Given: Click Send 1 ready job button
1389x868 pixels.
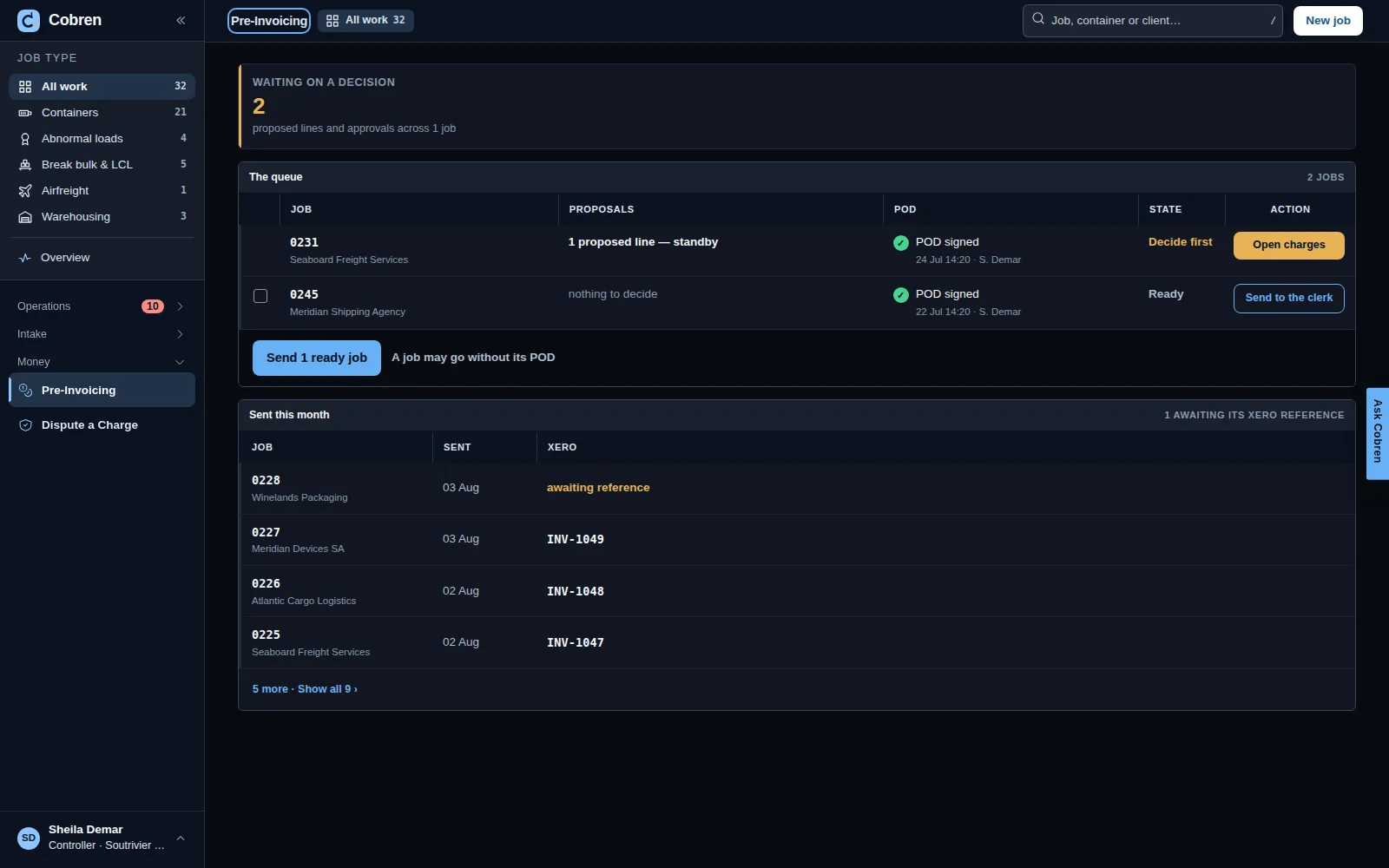Looking at the screenshot, I should (317, 358).
